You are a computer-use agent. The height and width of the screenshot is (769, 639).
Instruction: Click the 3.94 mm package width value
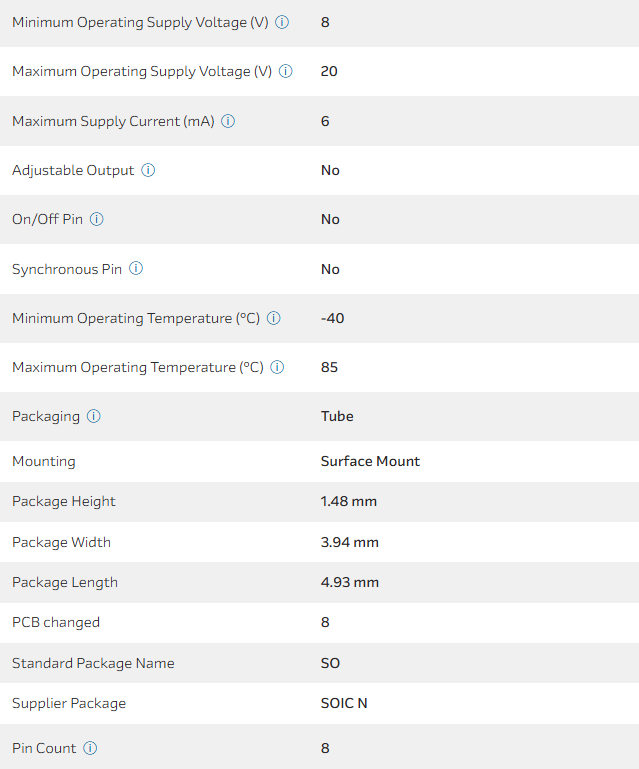[x=350, y=542]
